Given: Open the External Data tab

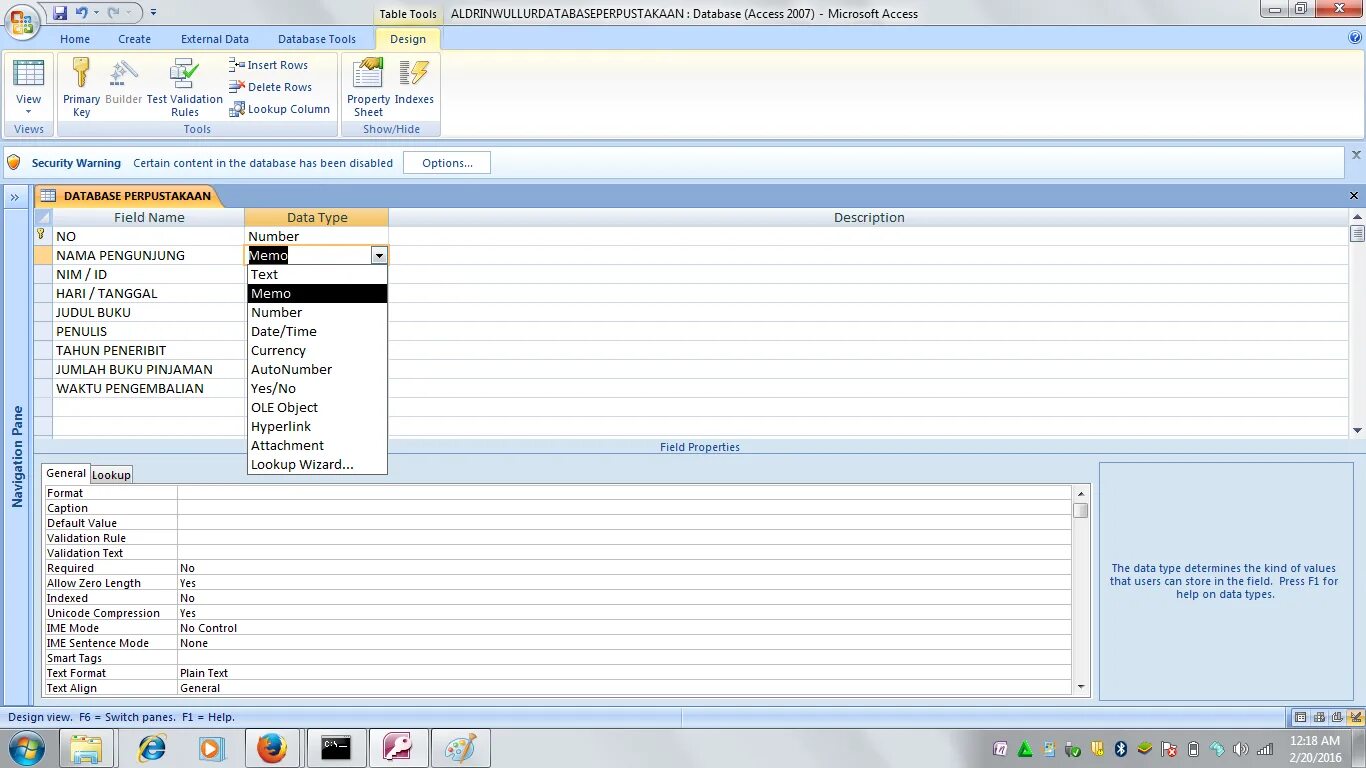Looking at the screenshot, I should (215, 39).
